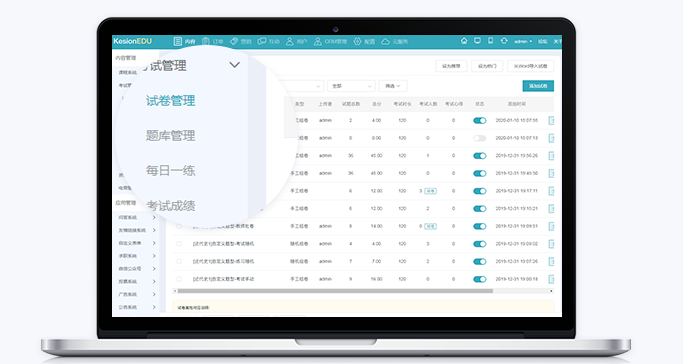Click the 论坛 link in the header
The height and width of the screenshot is (364, 683).
tap(543, 41)
